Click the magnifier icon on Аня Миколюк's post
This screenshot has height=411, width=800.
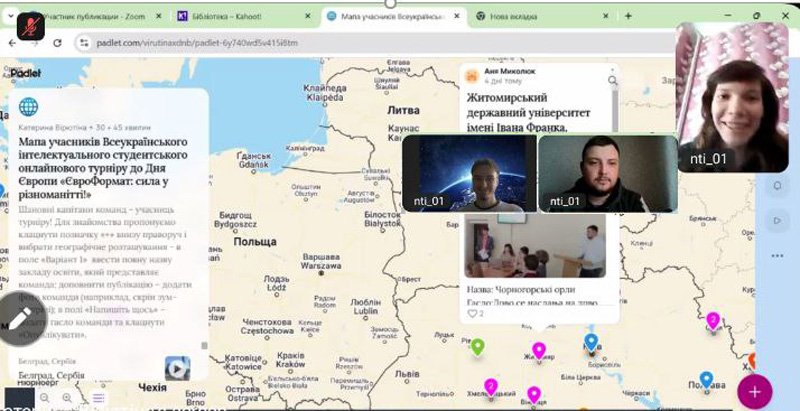click(613, 80)
